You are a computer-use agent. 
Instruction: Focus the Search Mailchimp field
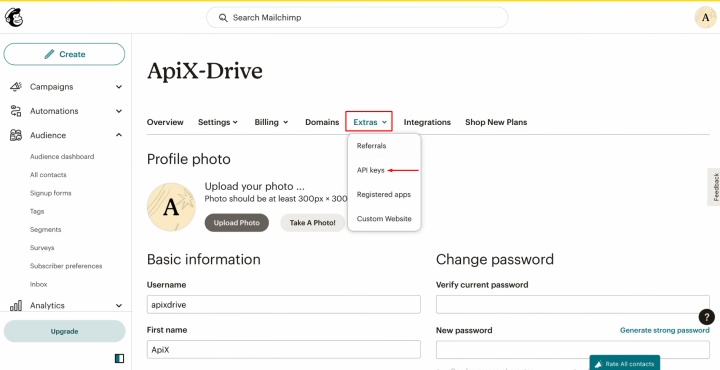coord(357,18)
